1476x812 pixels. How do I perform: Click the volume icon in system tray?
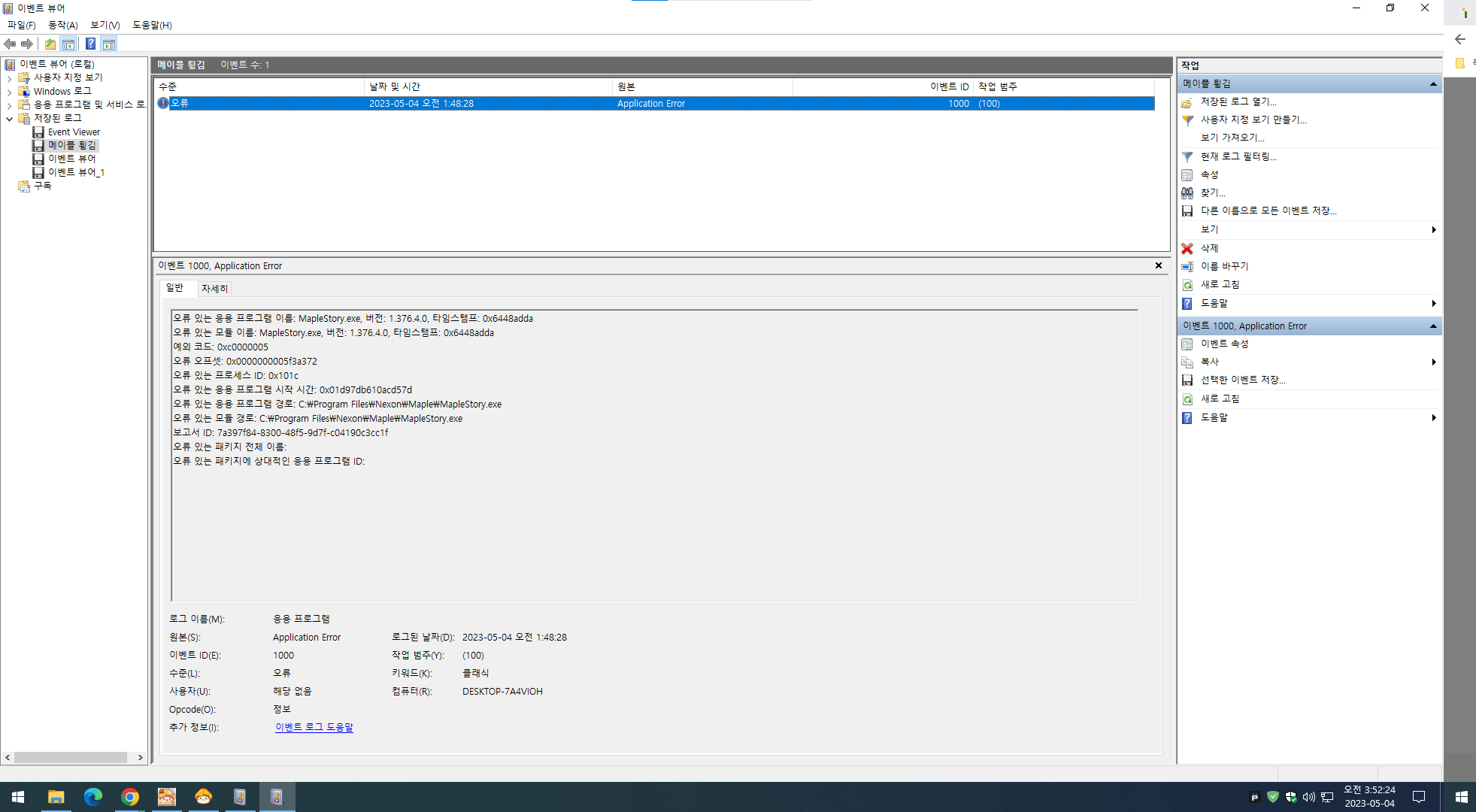[x=1309, y=797]
